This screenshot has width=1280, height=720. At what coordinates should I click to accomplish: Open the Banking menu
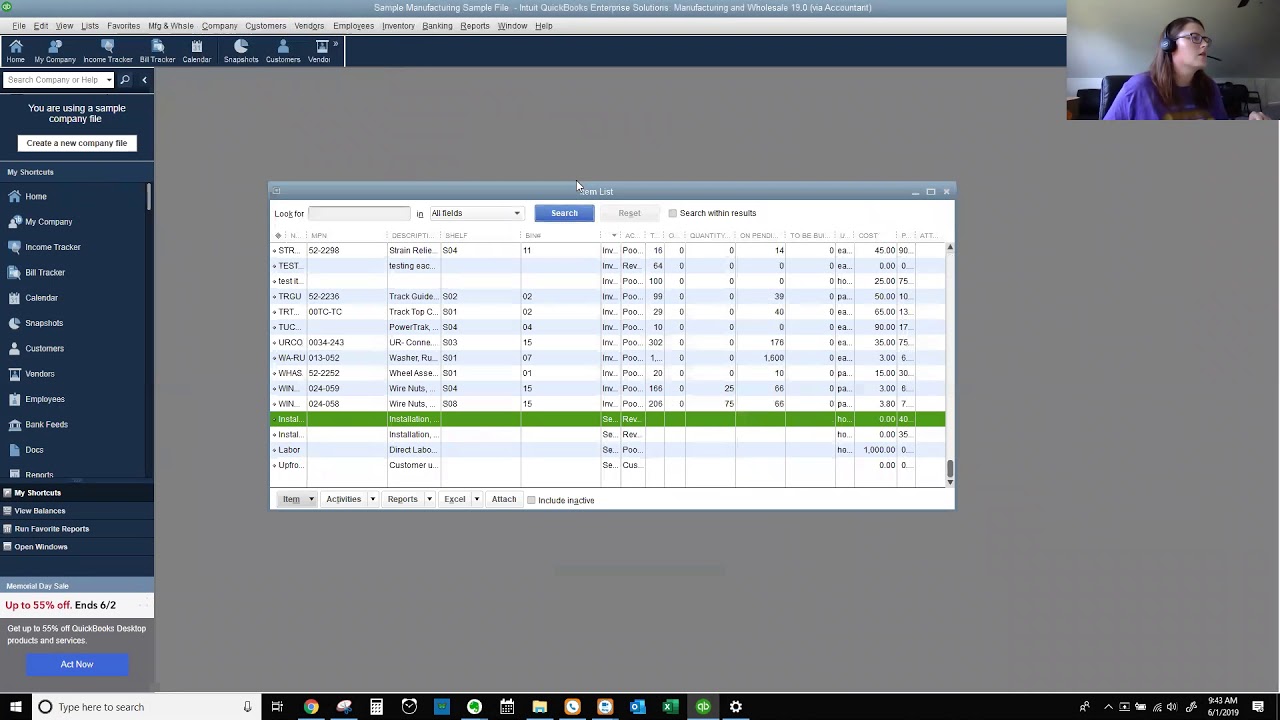pyautogui.click(x=437, y=26)
